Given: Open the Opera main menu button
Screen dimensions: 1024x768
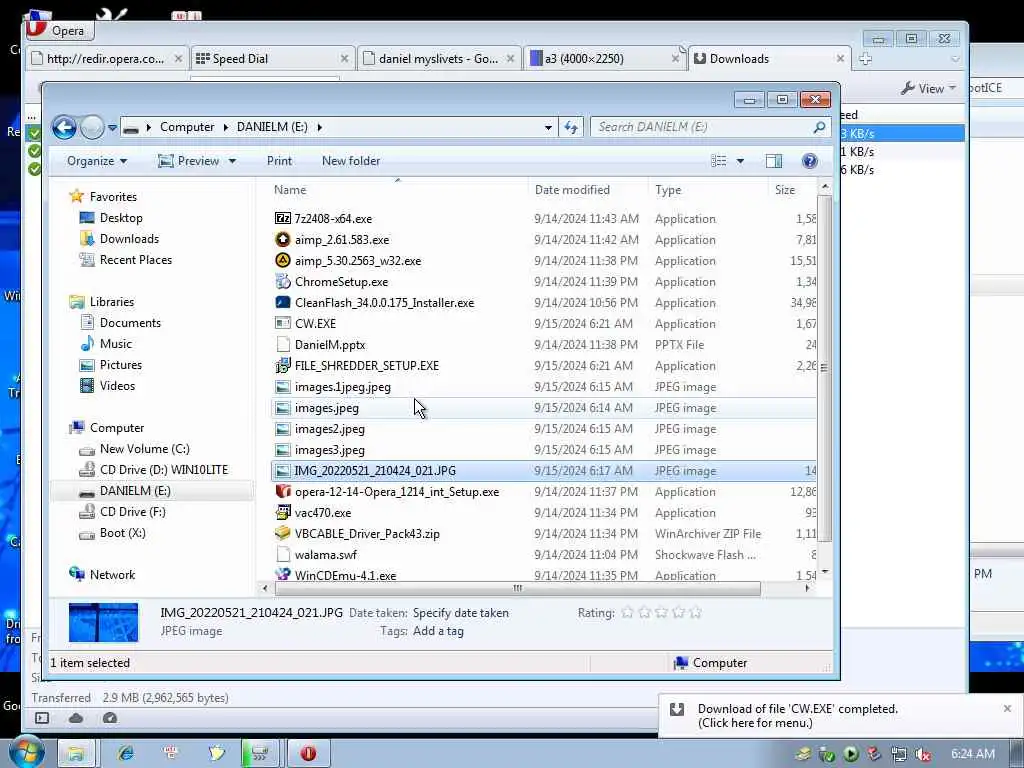Looking at the screenshot, I should (60, 30).
